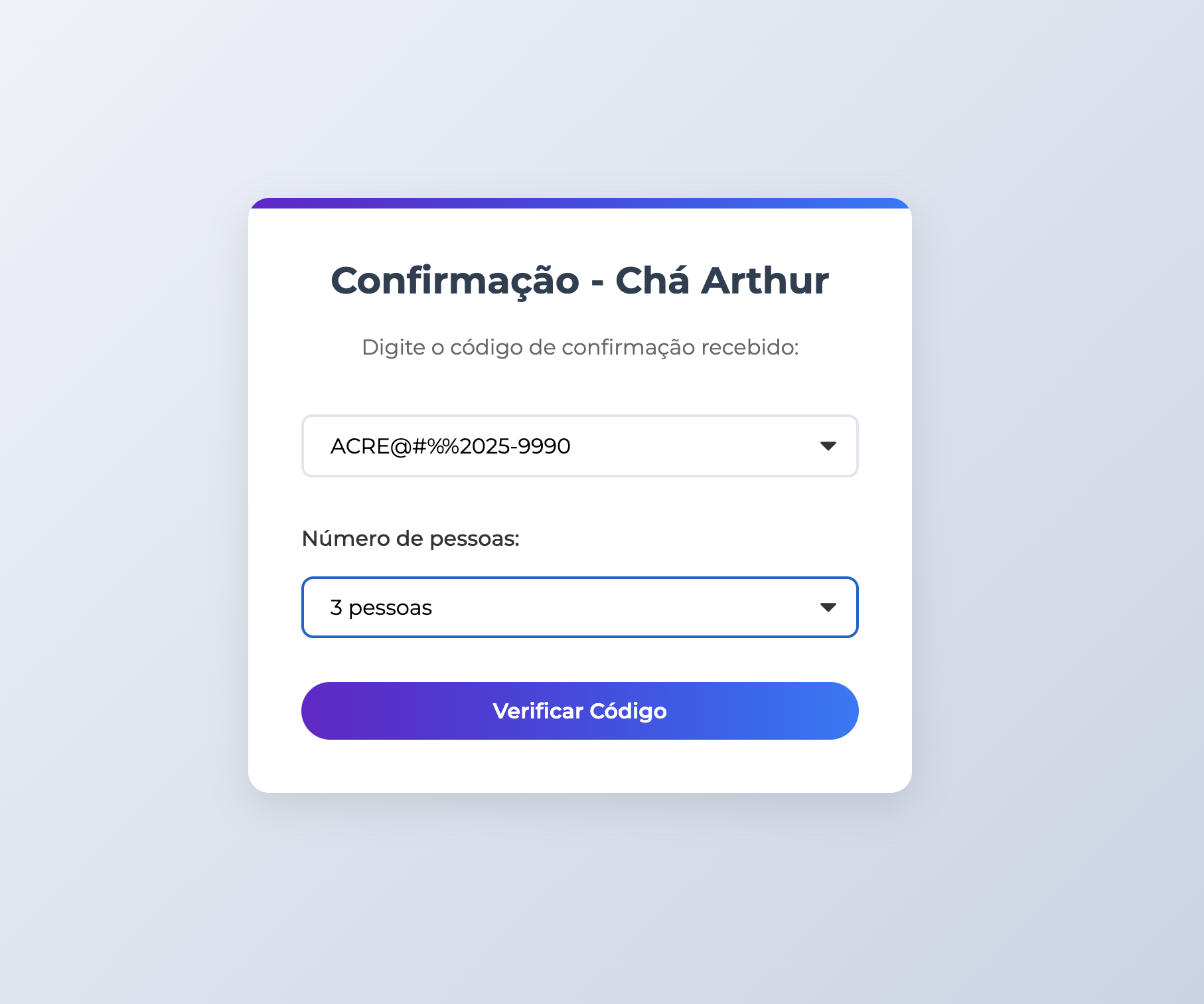Image resolution: width=1204 pixels, height=1004 pixels.
Task: Click the 'Confirmação - Chá Arthur' heading
Action: pyautogui.click(x=579, y=280)
